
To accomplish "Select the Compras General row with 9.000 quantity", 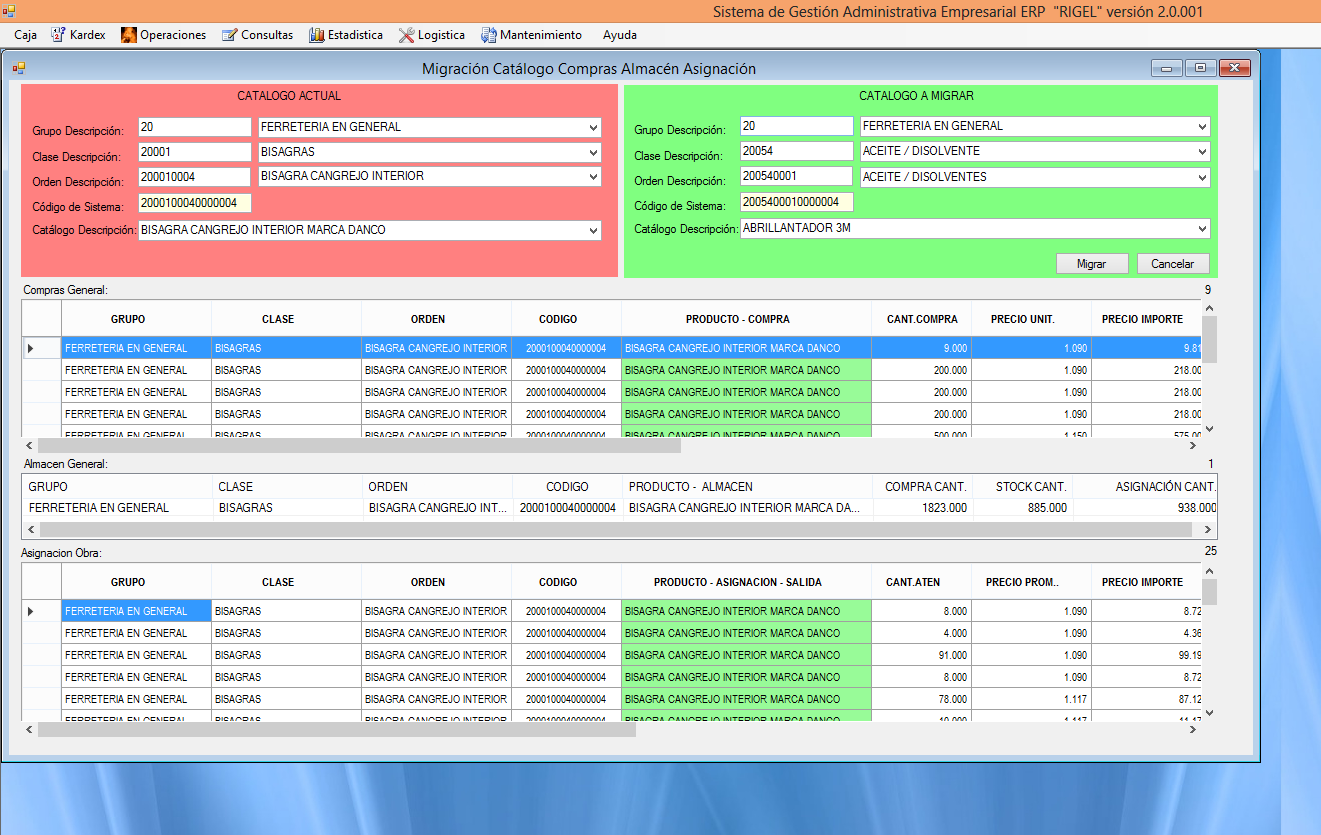I will pyautogui.click(x=611, y=348).
